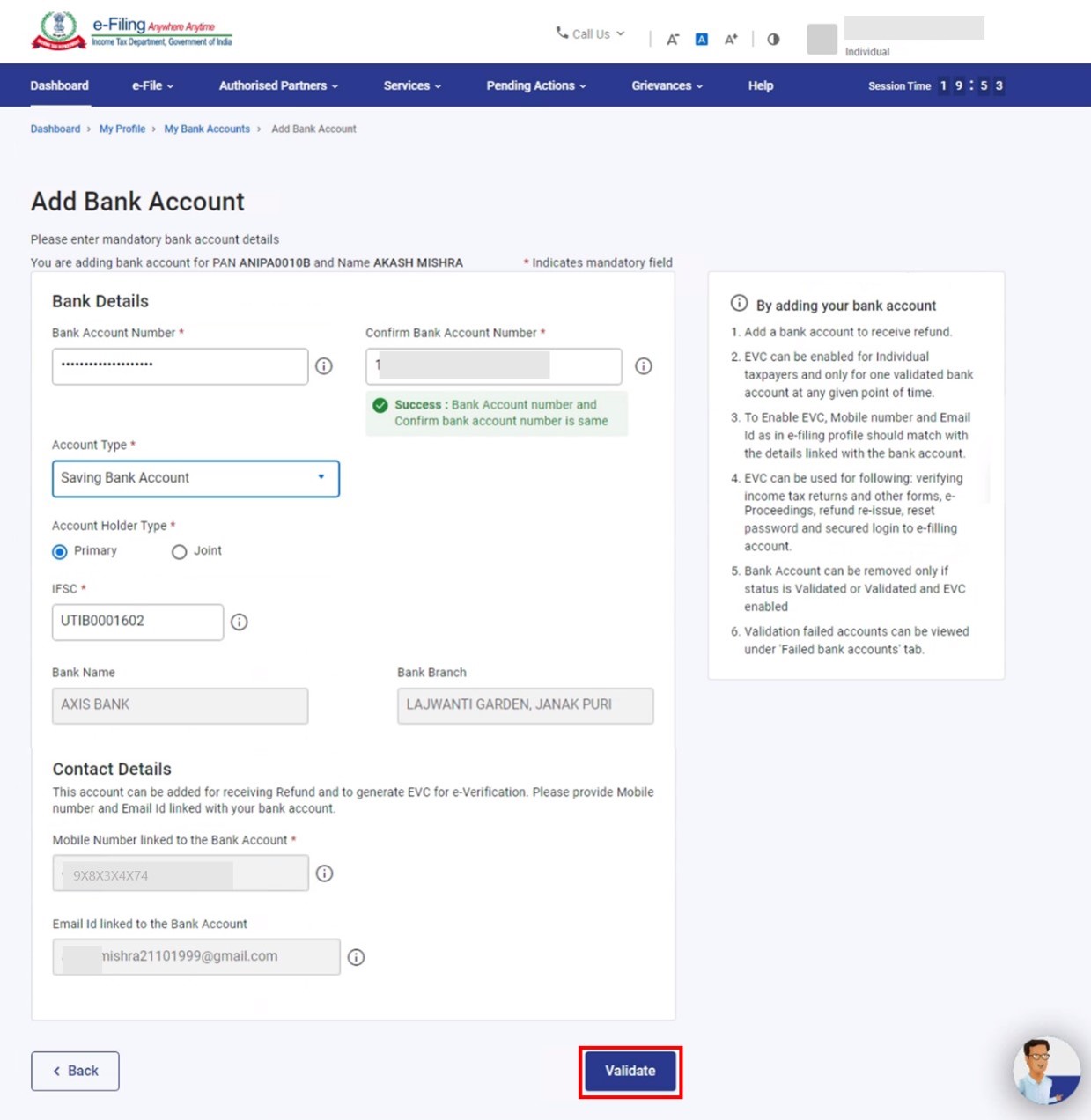Open the chatbot assistant avatar
The image size is (1091, 1120).
tap(1045, 1070)
